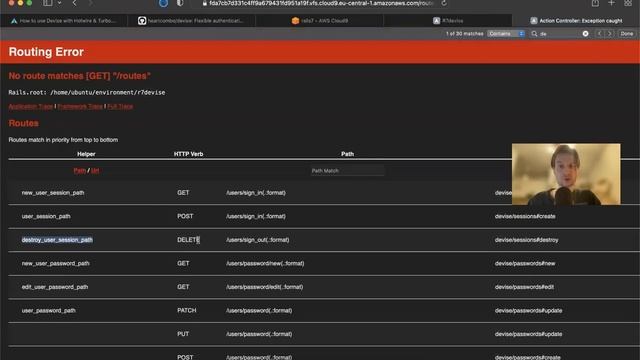Select the Action Controller: Exception caught tab
Screen dimensions: 640x360
coord(576,20)
